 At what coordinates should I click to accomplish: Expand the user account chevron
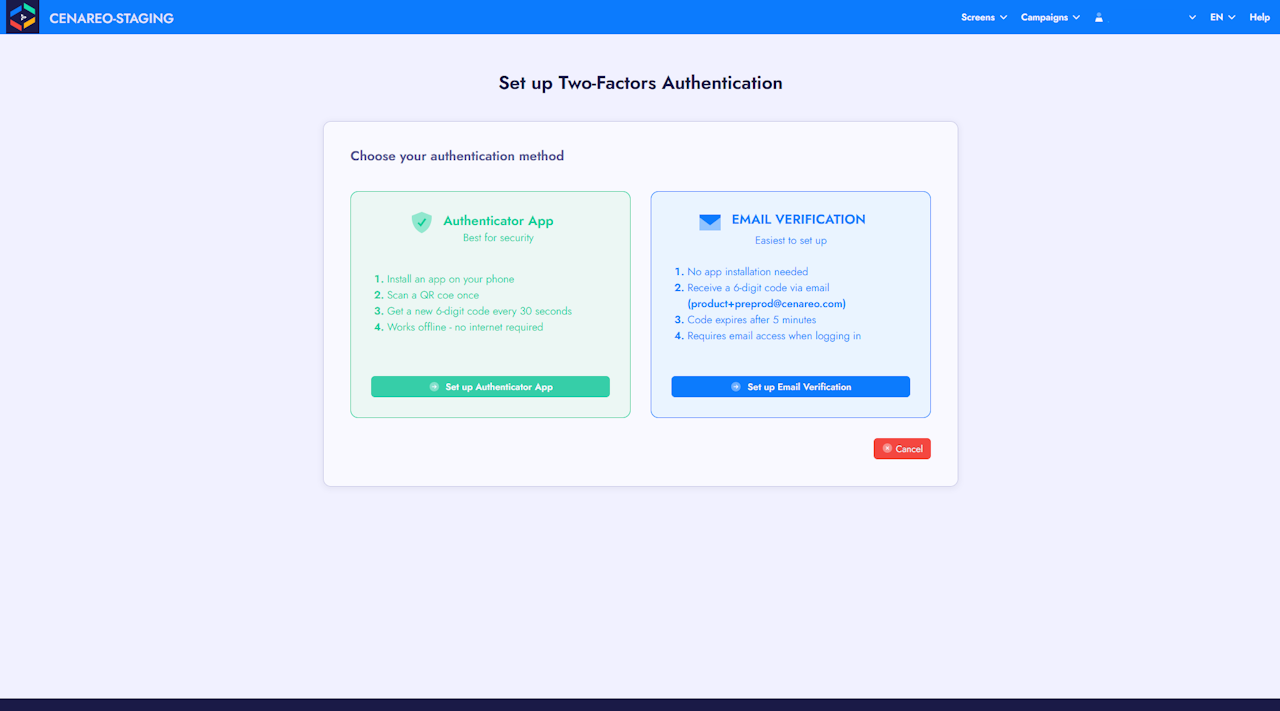pyautogui.click(x=1192, y=18)
